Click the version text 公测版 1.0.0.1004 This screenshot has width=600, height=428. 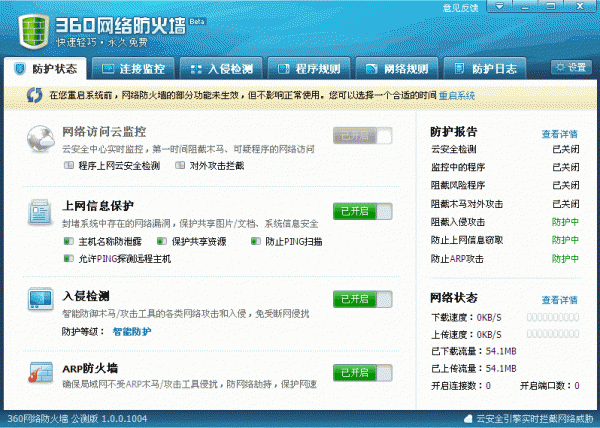click(109, 418)
